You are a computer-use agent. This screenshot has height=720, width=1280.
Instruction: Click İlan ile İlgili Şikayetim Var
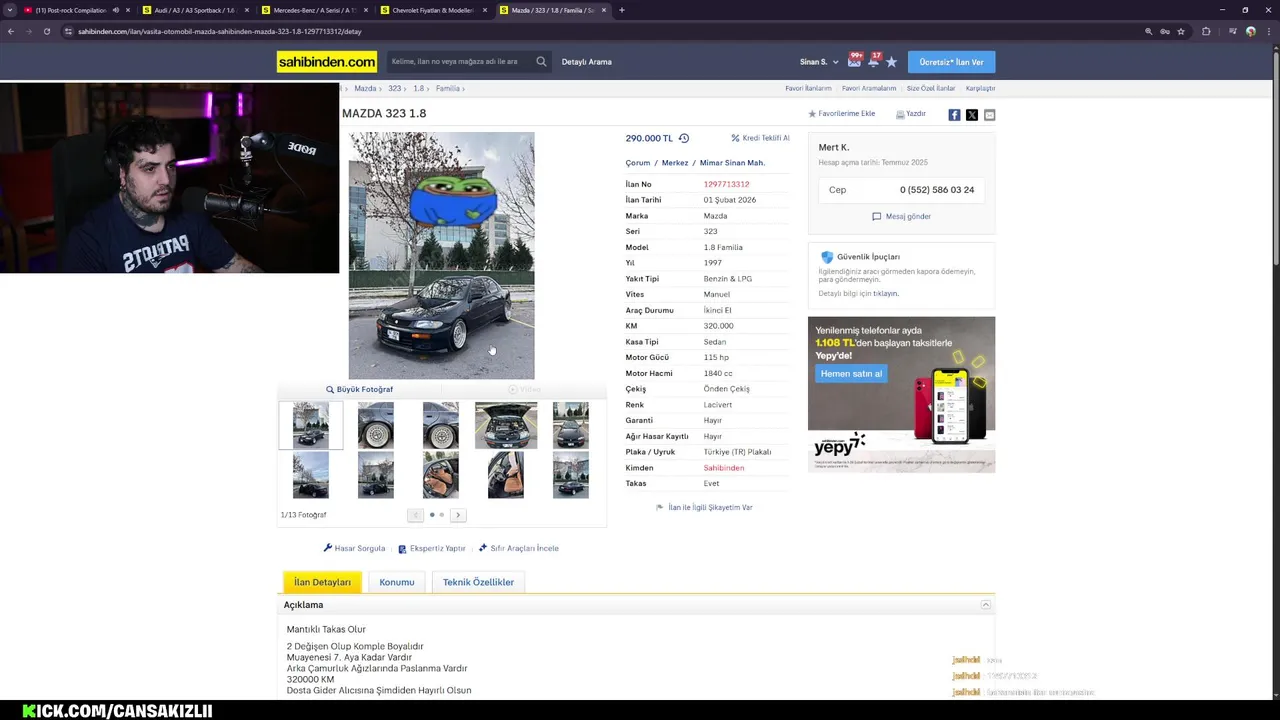pyautogui.click(x=704, y=507)
